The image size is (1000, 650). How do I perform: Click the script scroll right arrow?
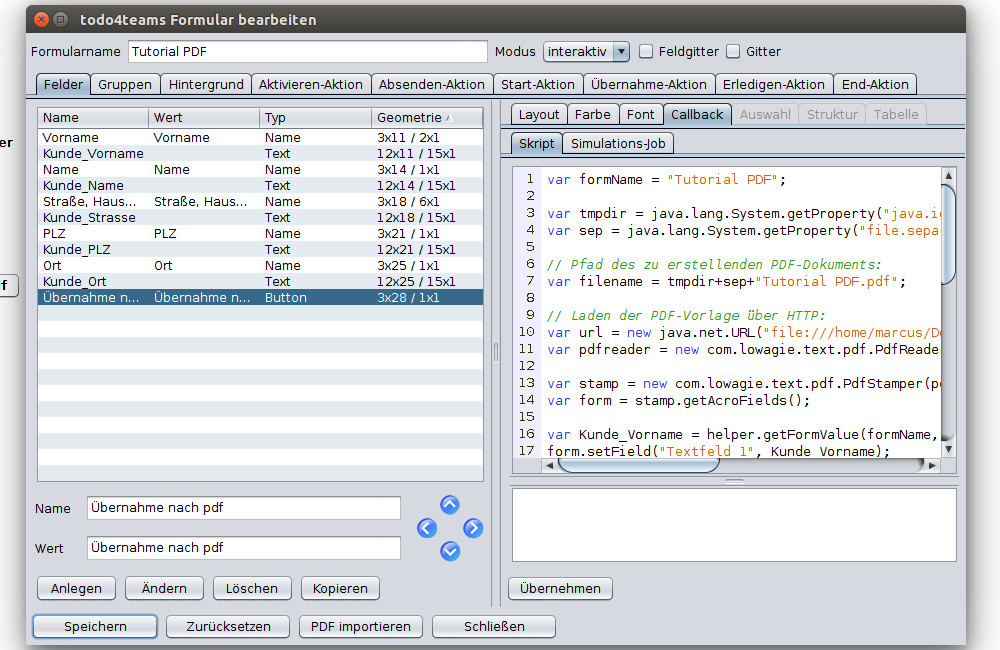pyautogui.click(x=932, y=466)
